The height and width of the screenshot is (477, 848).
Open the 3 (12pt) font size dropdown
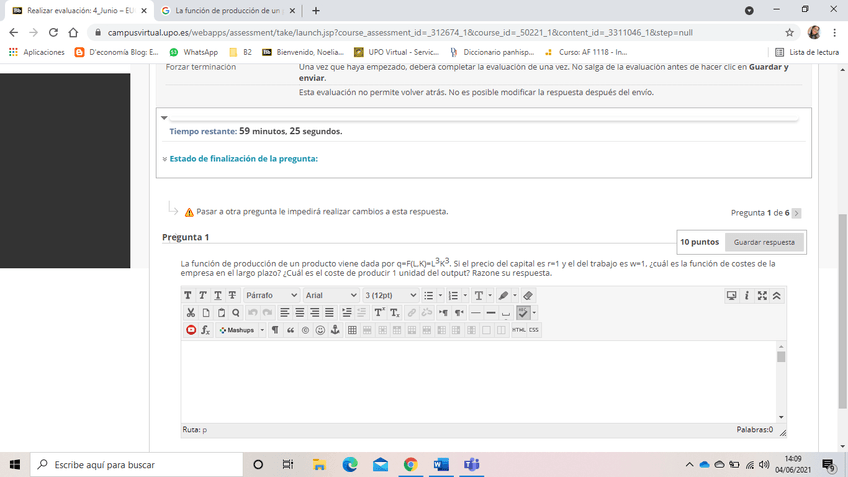(x=391, y=296)
